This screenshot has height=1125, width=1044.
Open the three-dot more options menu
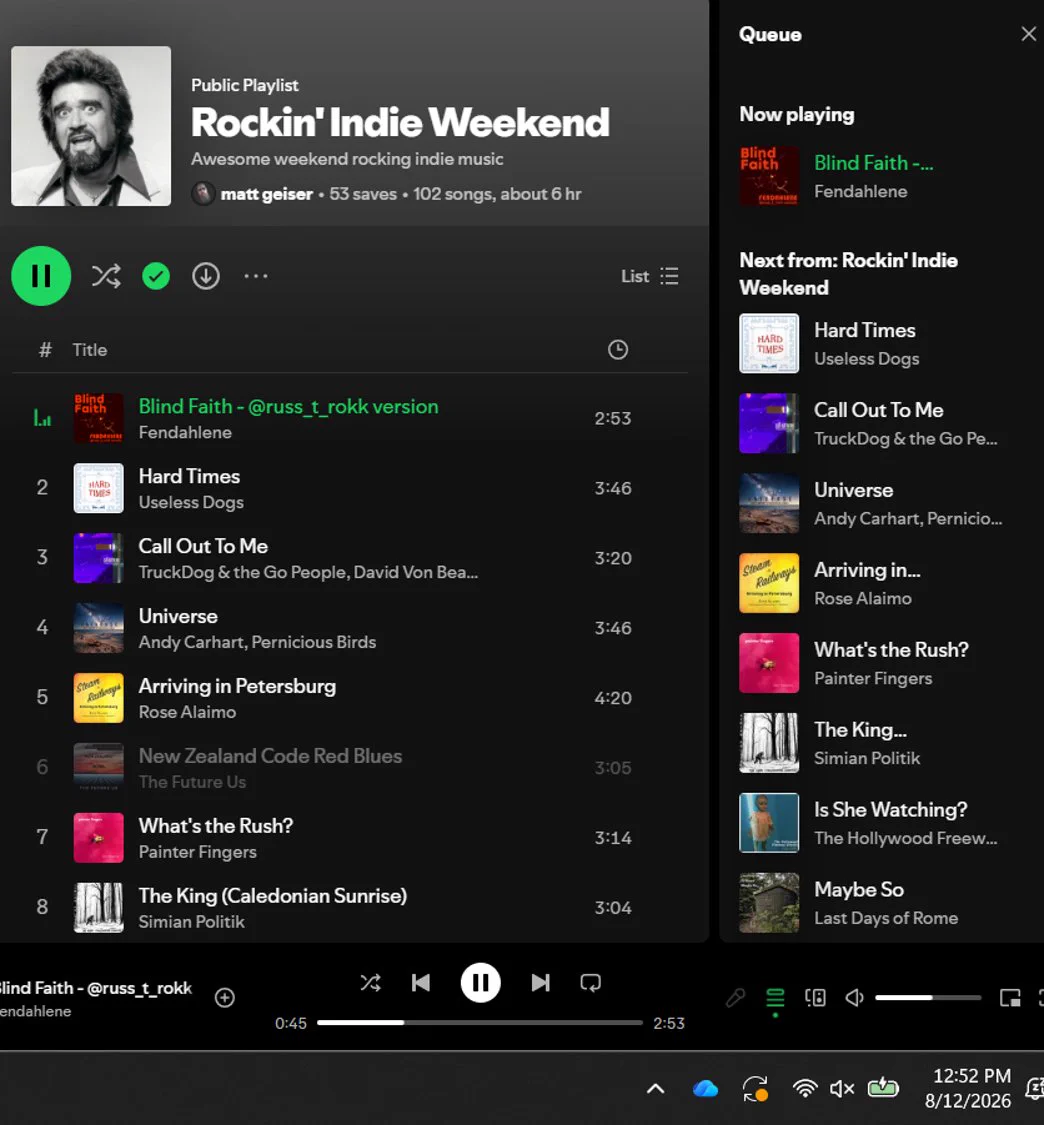(x=255, y=276)
